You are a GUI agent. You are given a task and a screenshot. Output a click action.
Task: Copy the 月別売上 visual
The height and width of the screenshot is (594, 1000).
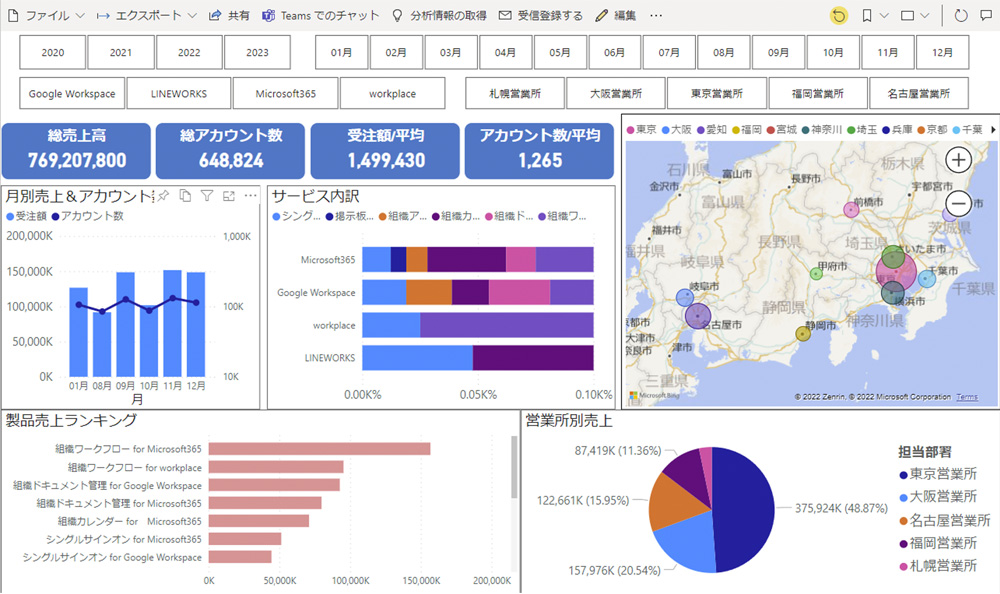click(185, 196)
